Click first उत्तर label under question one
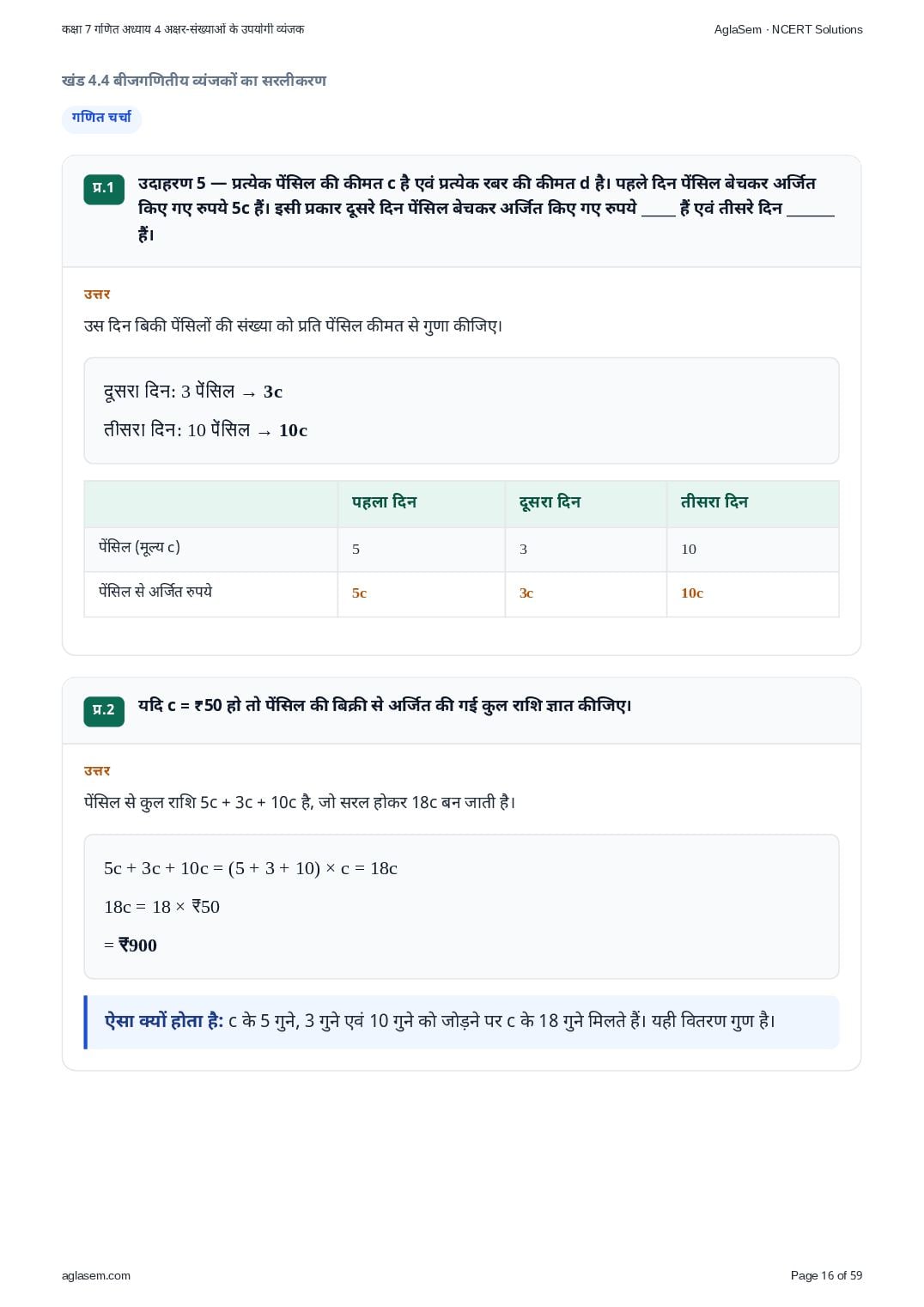The image size is (924, 1307). click(97, 295)
